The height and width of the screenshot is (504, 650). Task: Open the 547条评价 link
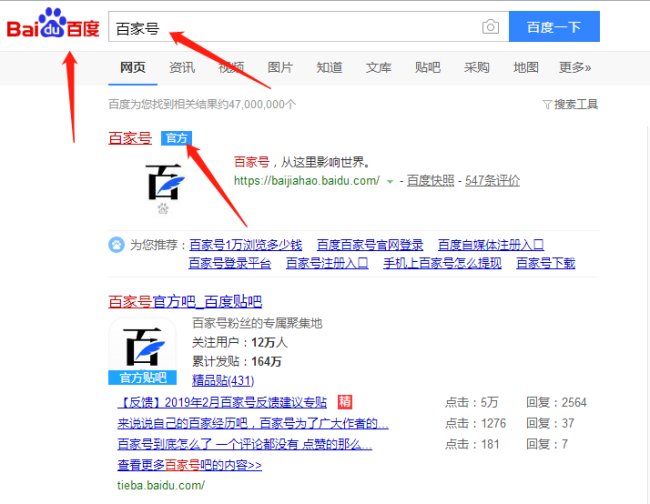492,181
